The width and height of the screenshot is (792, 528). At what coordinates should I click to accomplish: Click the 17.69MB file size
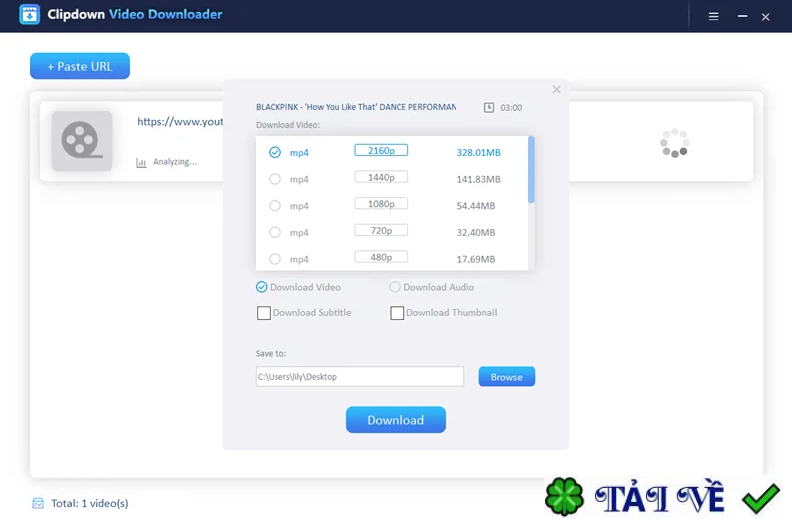(476, 259)
